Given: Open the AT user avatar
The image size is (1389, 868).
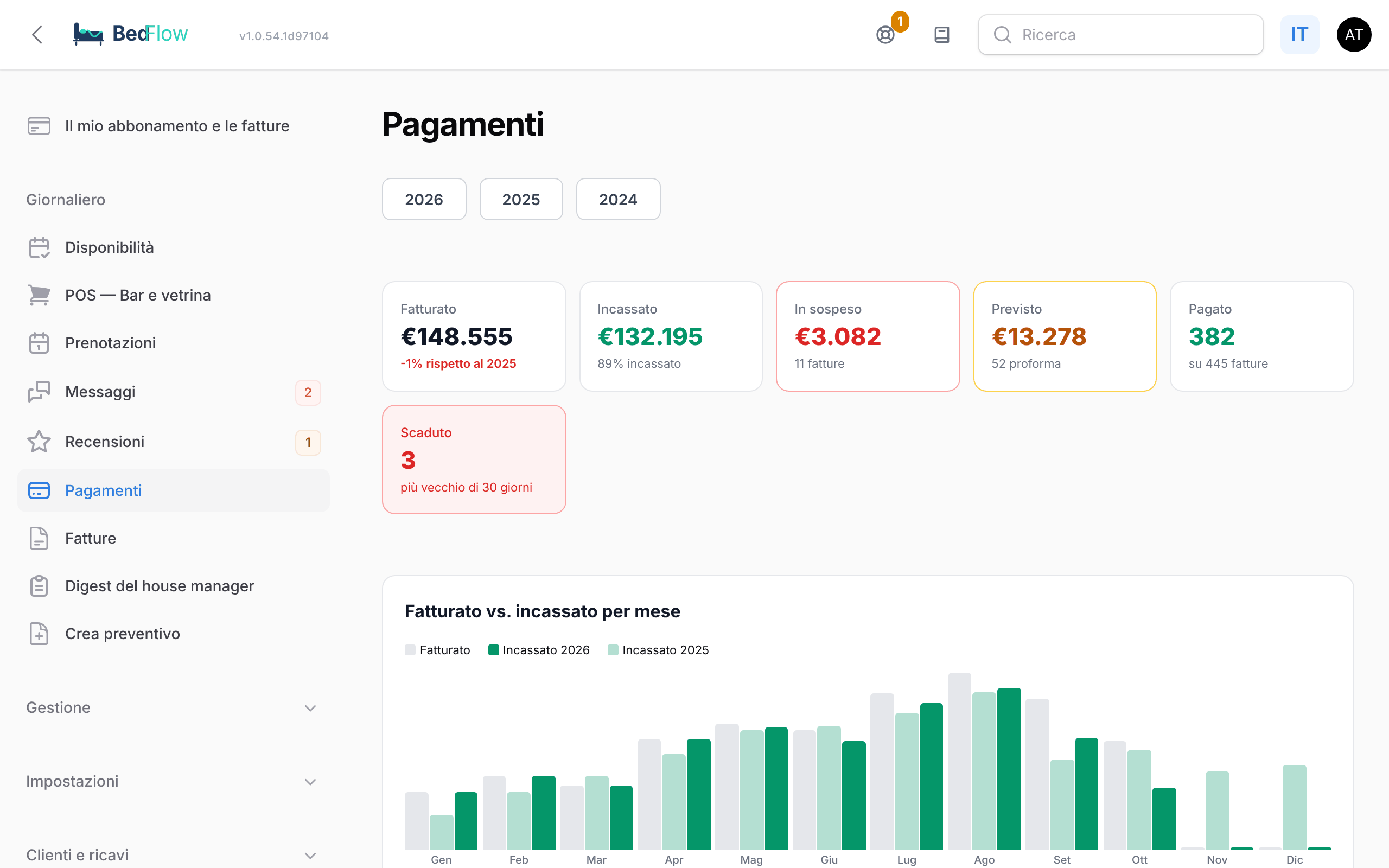Looking at the screenshot, I should [1353, 35].
